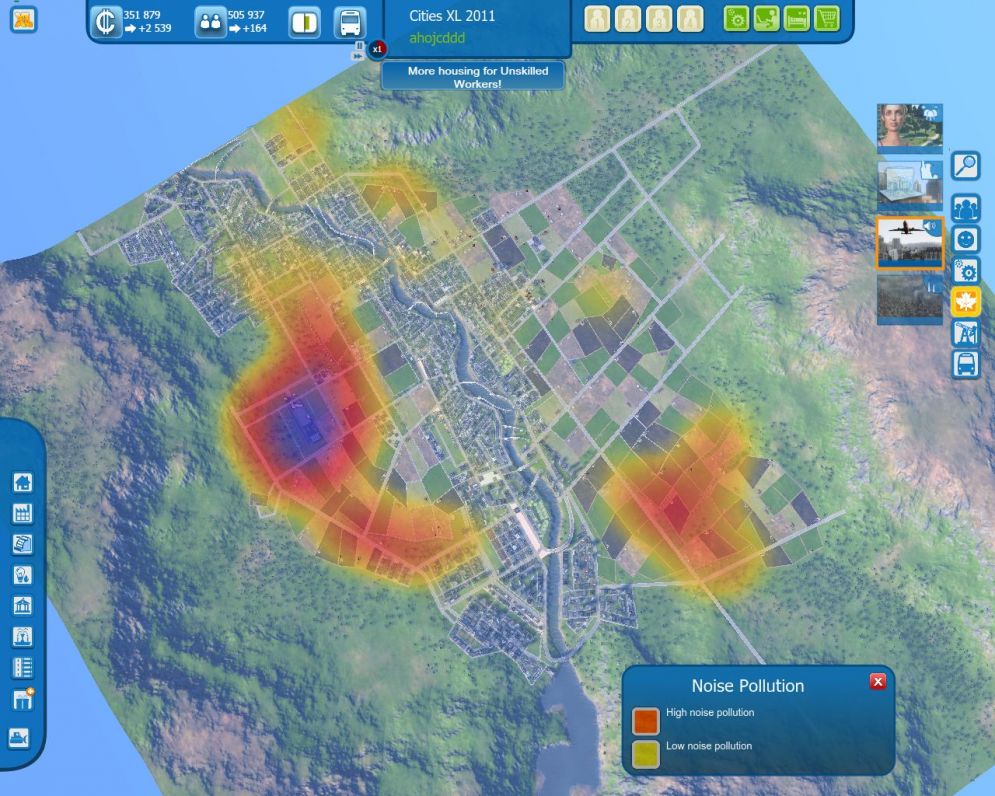Screen dimensions: 995x796
Task: Toggle the maple leaf environment overlay
Action: tap(966, 301)
